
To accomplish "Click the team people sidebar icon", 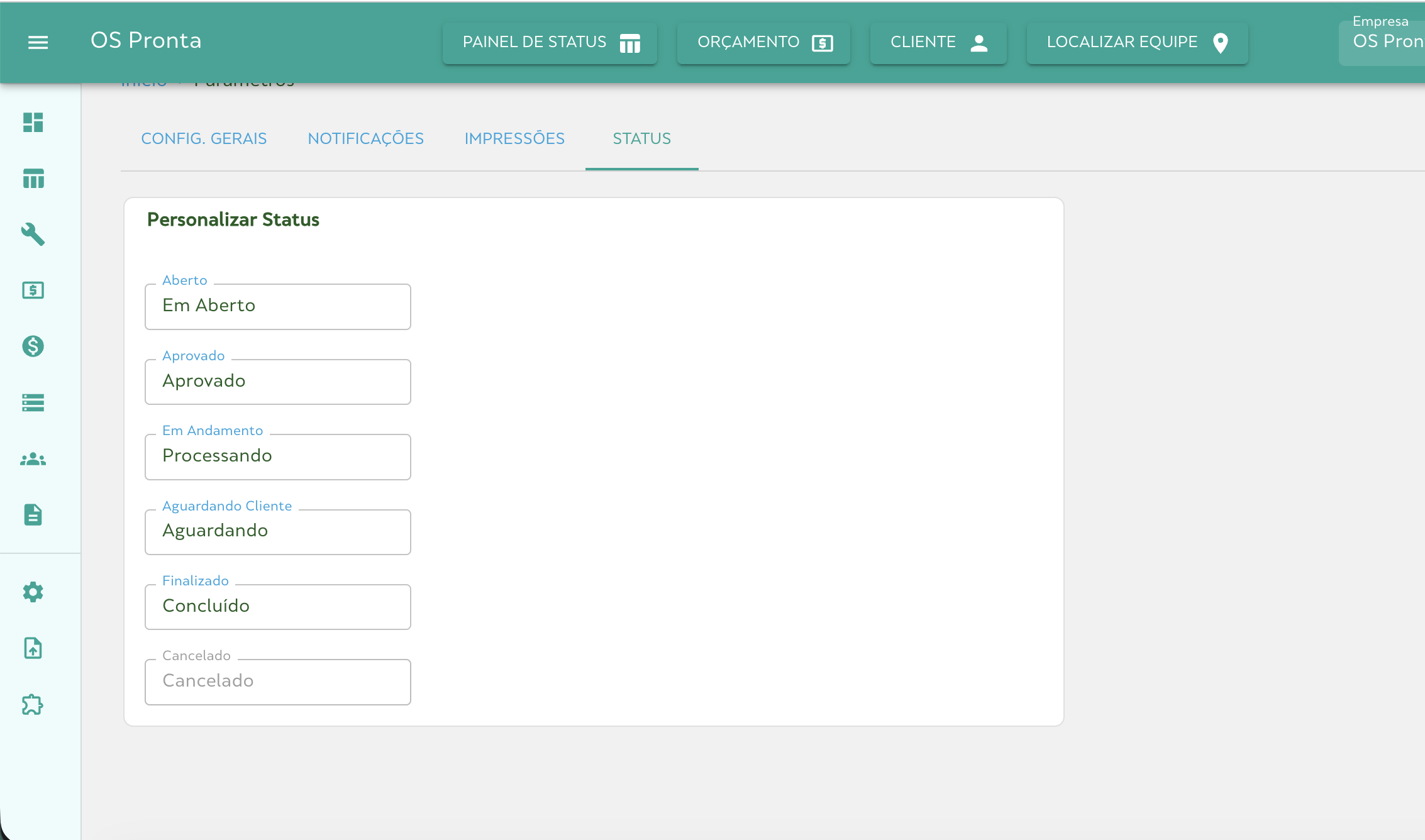I will coord(33,460).
